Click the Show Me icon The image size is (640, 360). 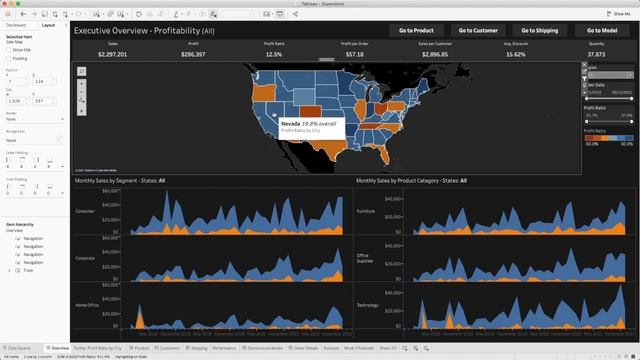tap(609, 14)
